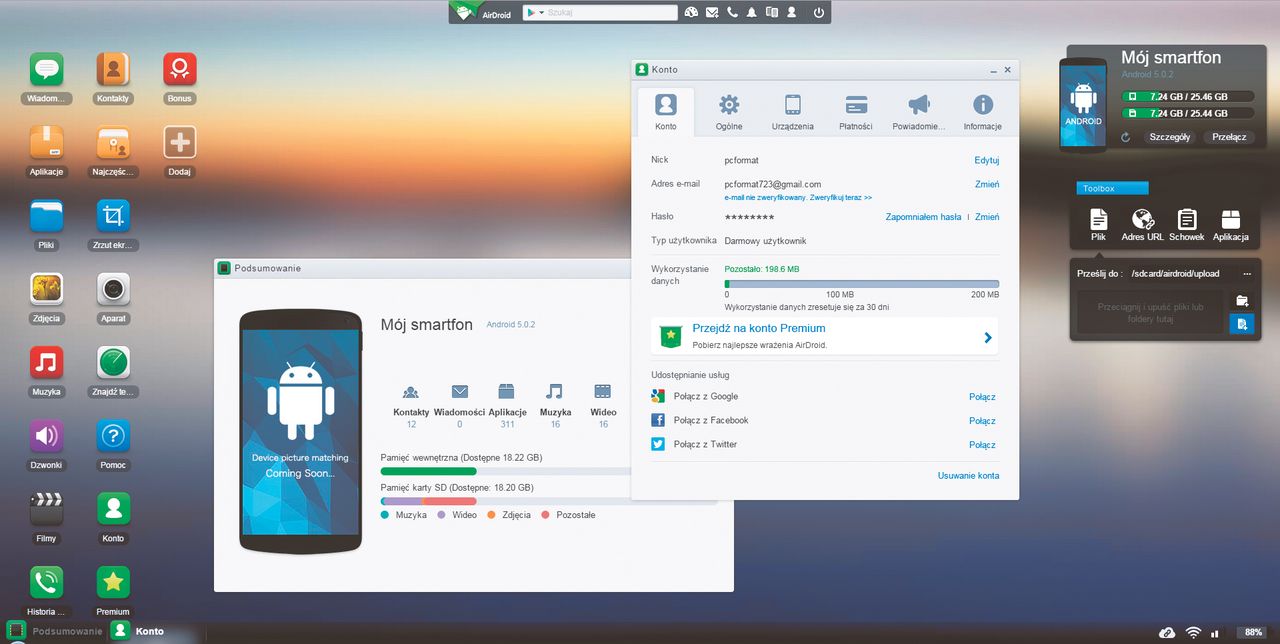
Task: Open the Zdjęcia photos icon
Action: [x=46, y=289]
